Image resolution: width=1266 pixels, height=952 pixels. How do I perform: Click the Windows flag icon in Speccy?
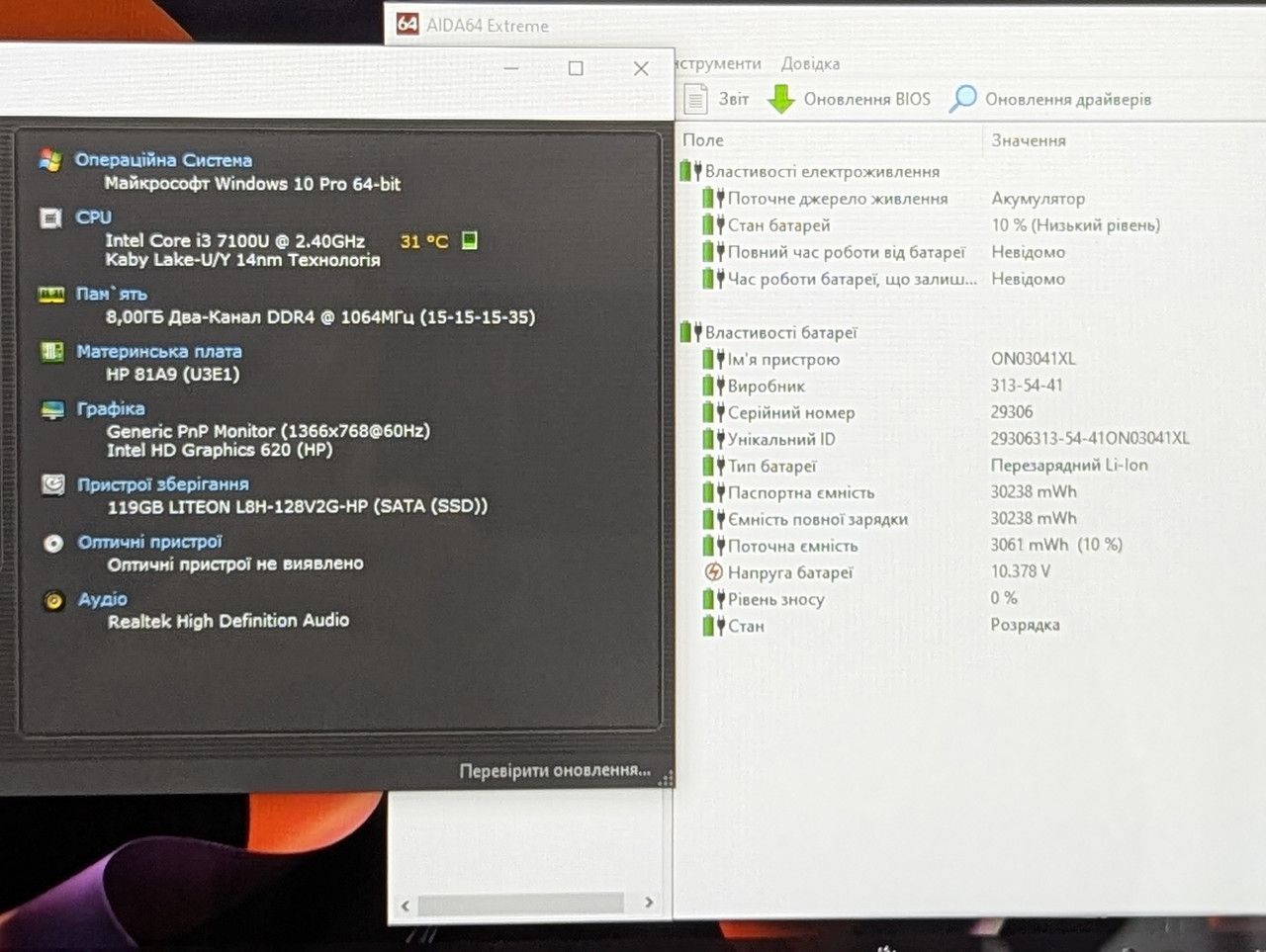[50, 160]
